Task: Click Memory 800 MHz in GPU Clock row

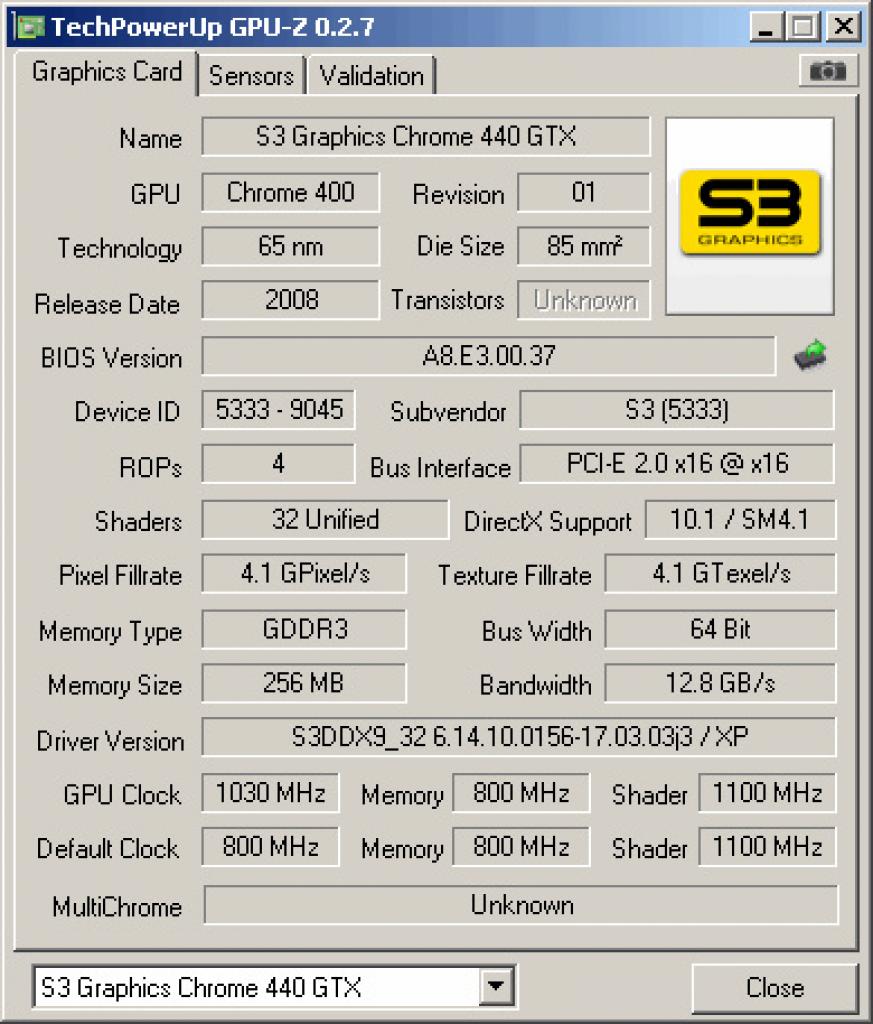Action: point(521,793)
